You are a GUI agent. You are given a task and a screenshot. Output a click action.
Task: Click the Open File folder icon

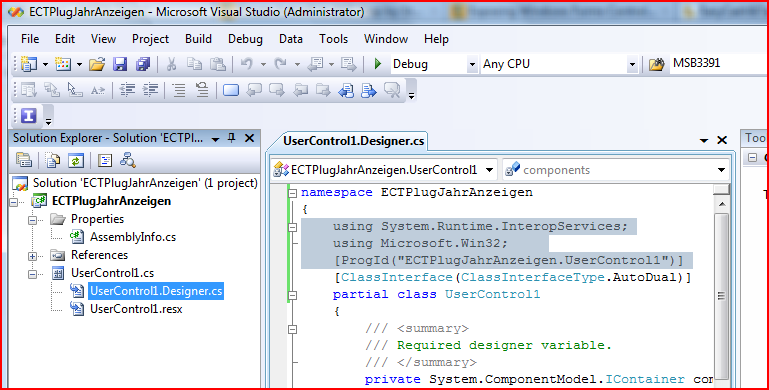click(97, 64)
